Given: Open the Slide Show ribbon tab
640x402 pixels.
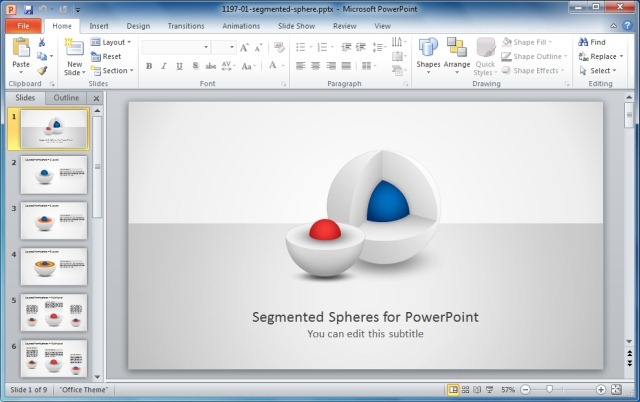Looking at the screenshot, I should [x=296, y=26].
